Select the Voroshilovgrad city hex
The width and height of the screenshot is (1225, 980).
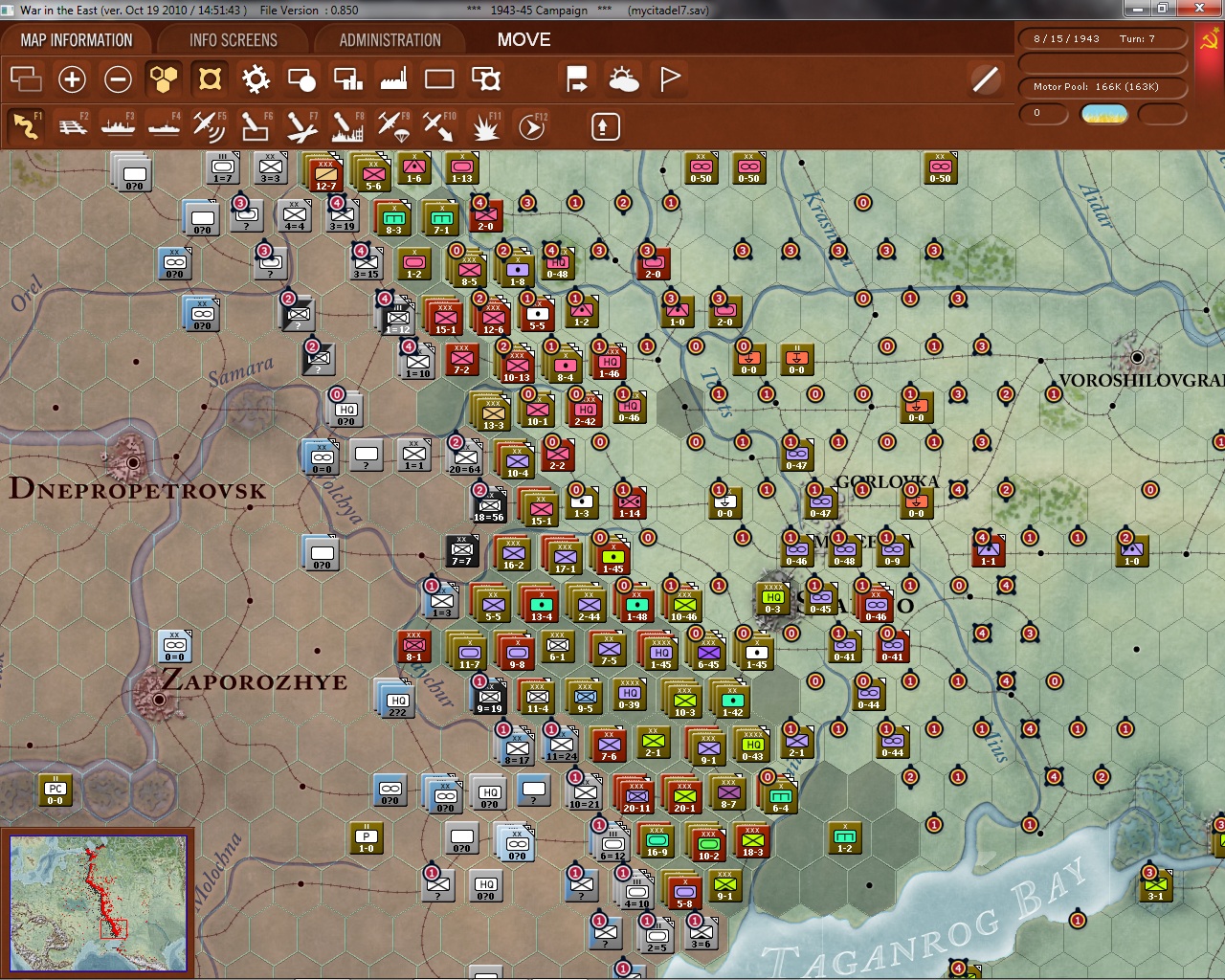1137,358
